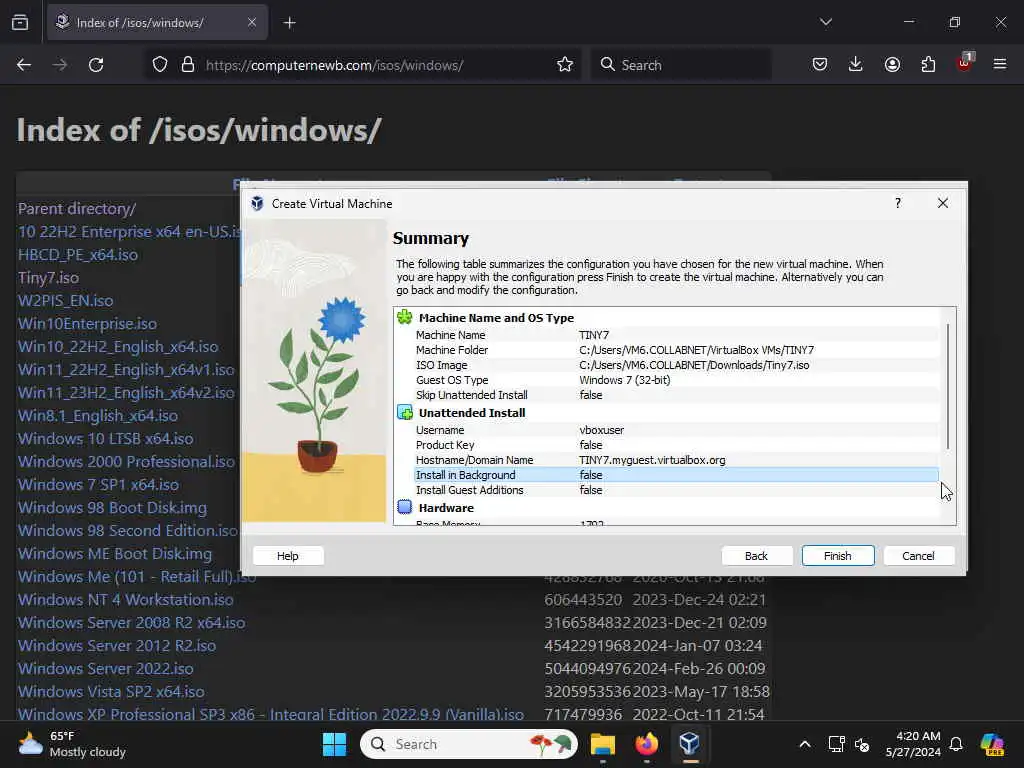Open the Windows Server 2022.iso link
This screenshot has width=1024, height=768.
point(105,669)
